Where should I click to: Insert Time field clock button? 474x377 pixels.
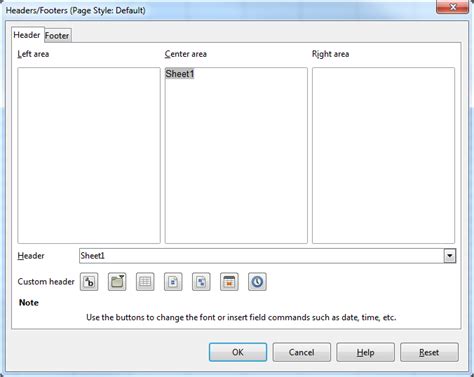click(x=257, y=282)
